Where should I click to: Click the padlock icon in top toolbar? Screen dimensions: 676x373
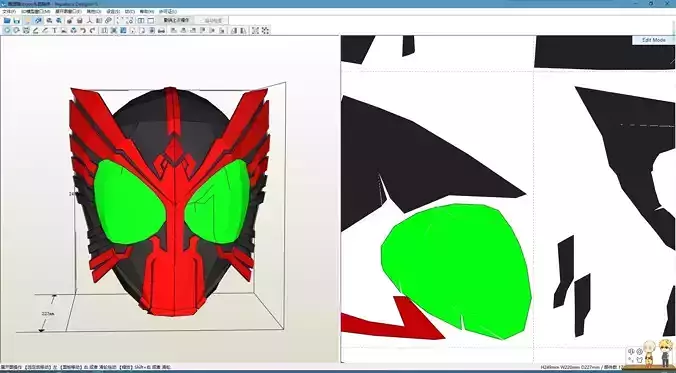79,20
